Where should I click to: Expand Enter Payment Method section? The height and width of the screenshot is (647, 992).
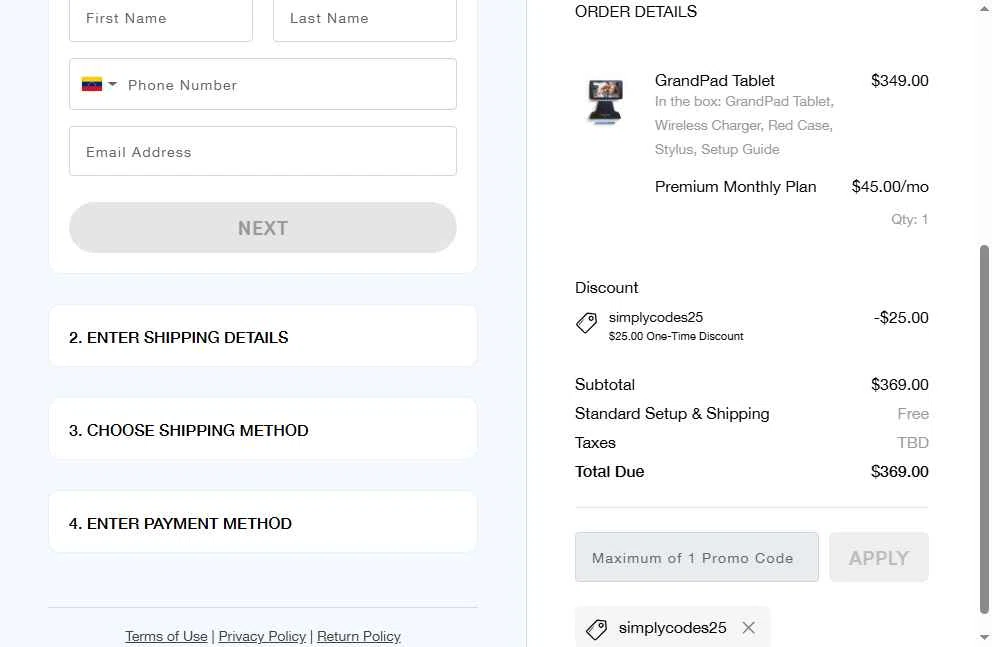pos(263,523)
